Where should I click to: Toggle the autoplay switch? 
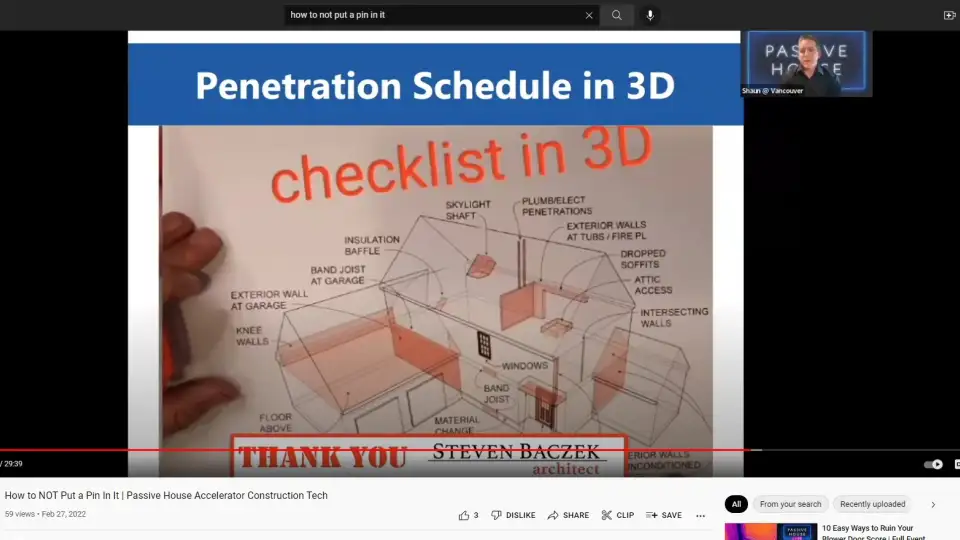click(933, 464)
